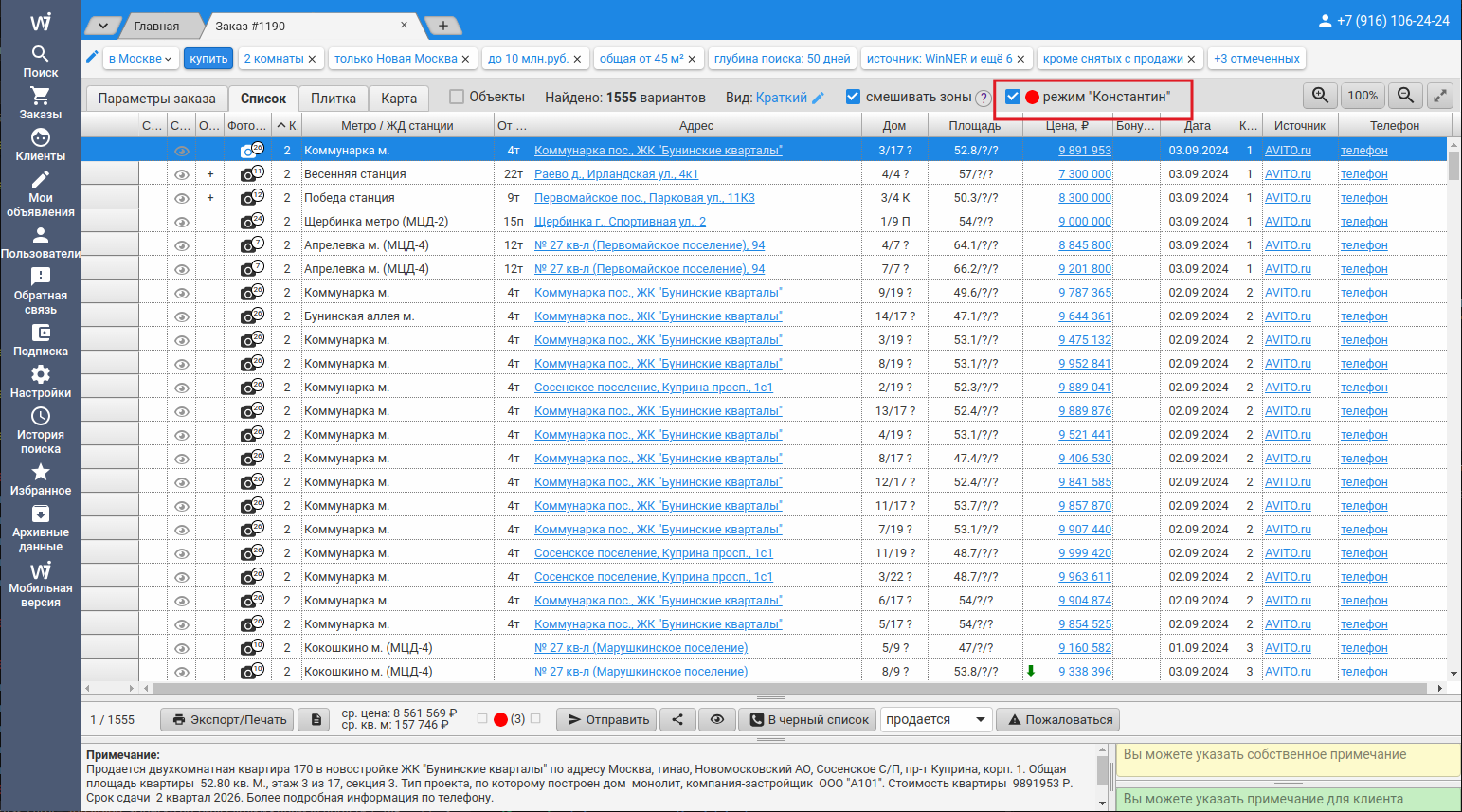Open История поиска in the sidebar
Viewport: 1462px width, 812px height.
tap(40, 430)
